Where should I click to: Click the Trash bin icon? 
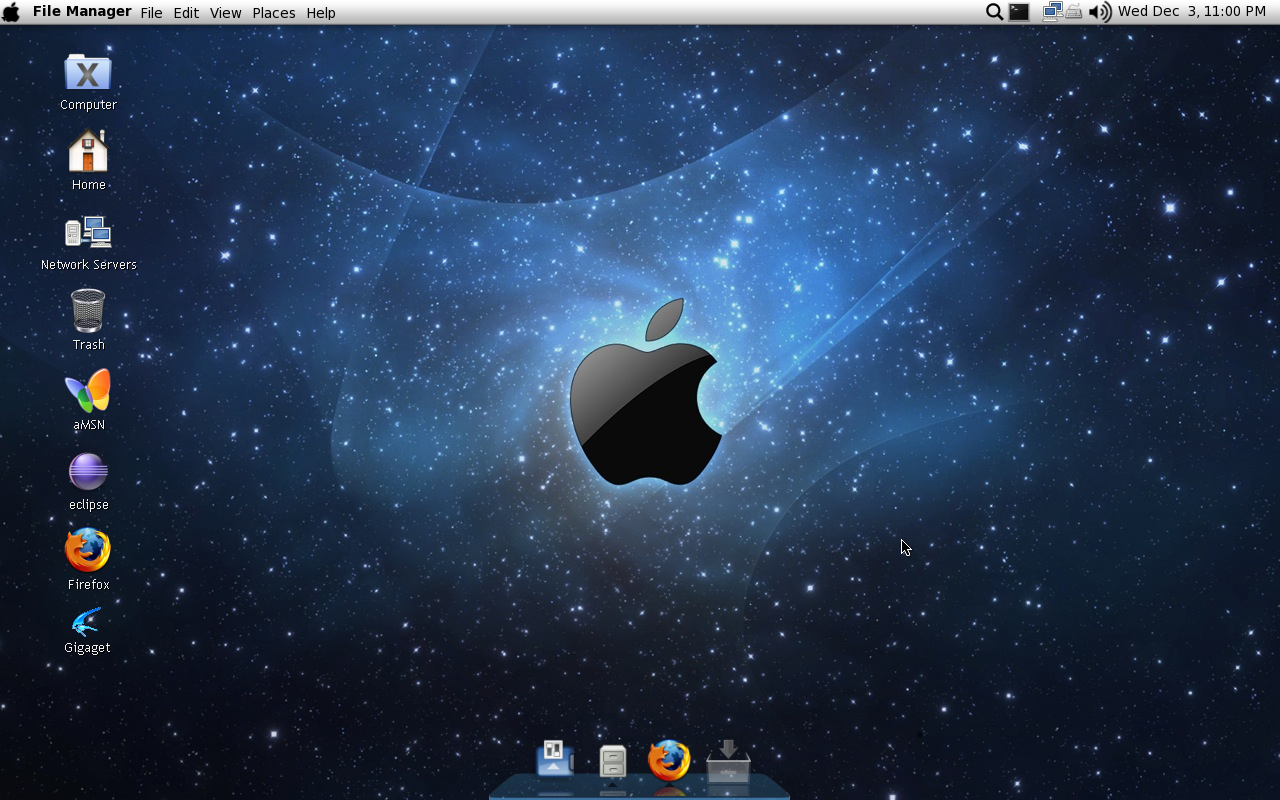point(88,311)
